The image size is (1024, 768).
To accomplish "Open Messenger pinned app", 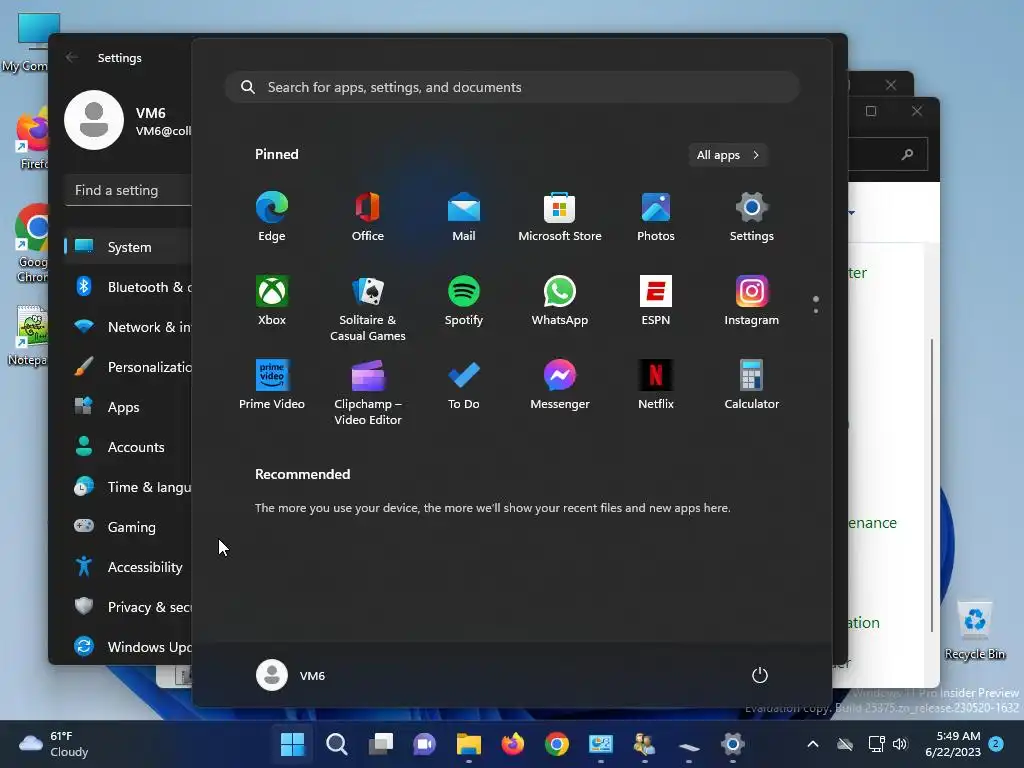I will [560, 385].
